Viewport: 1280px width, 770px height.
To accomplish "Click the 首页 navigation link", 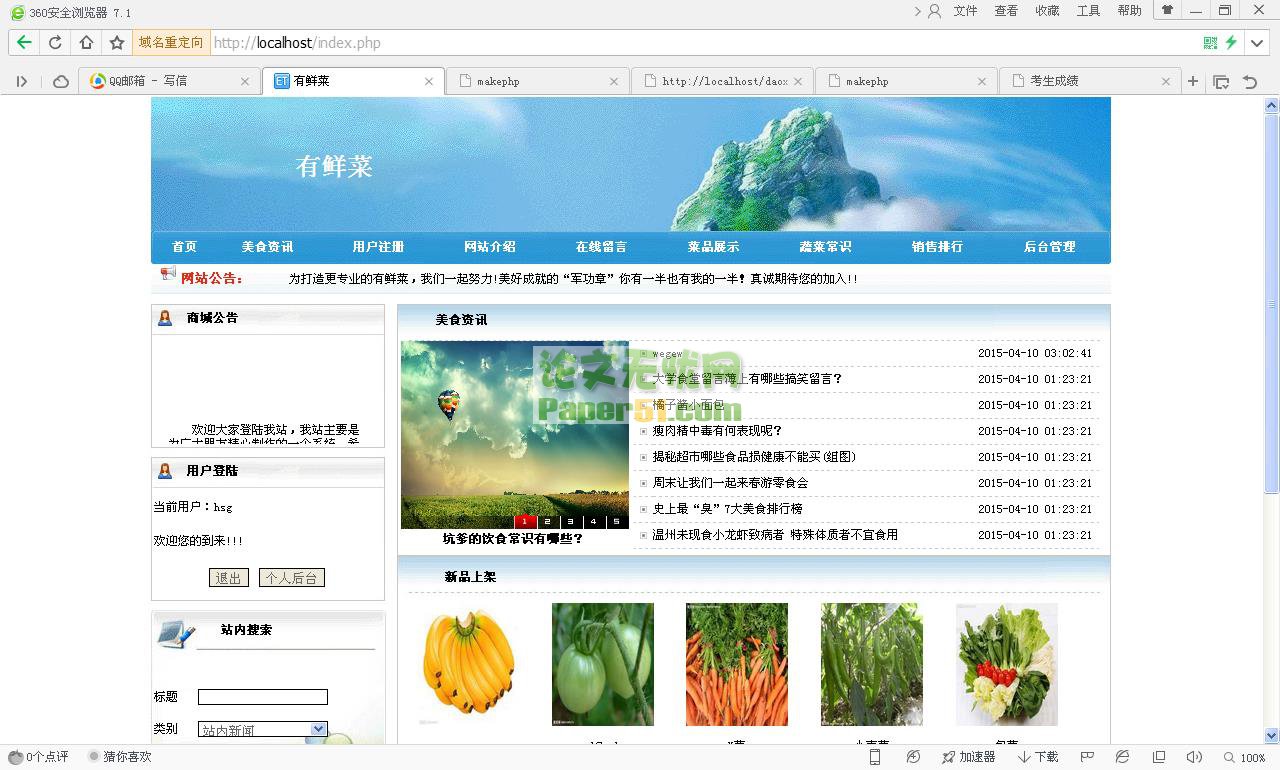I will [x=184, y=247].
